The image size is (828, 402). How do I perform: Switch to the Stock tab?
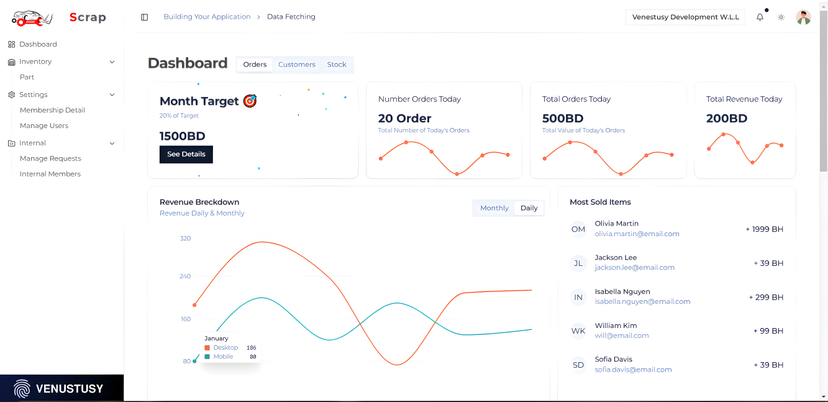point(336,65)
